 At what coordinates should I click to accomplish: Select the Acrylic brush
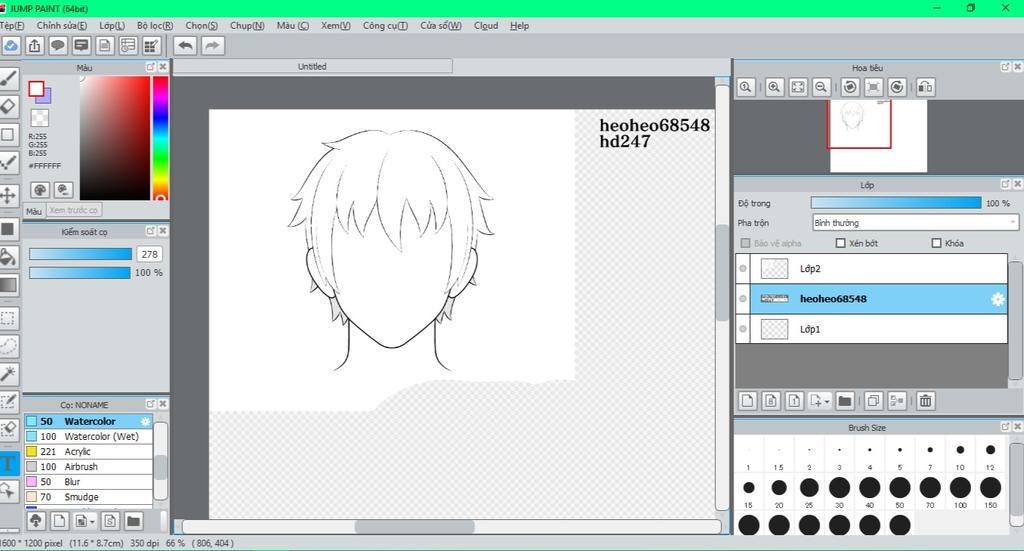click(89, 452)
